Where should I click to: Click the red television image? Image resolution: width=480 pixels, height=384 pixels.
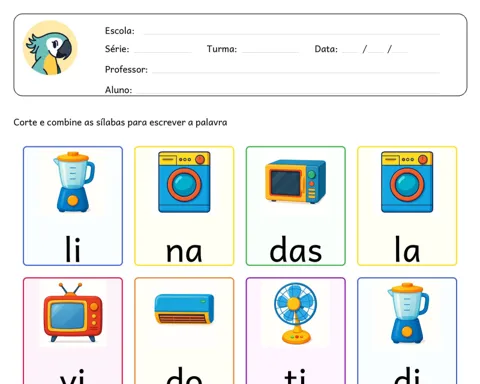[73, 312]
